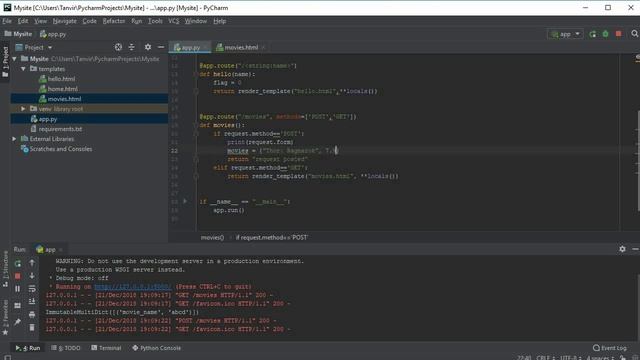Toggle soft-wrap in the Run console

pos(32,289)
